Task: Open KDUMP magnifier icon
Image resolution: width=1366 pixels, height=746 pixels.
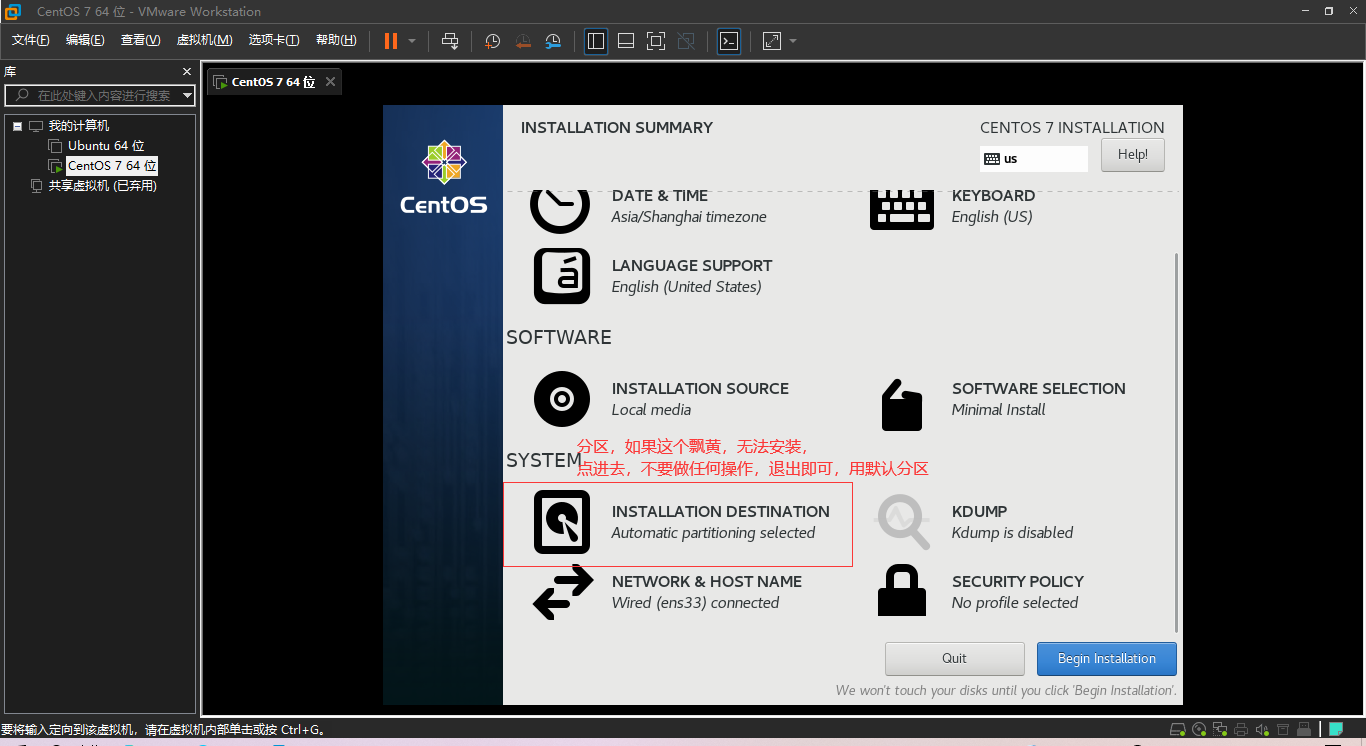Action: [x=903, y=522]
